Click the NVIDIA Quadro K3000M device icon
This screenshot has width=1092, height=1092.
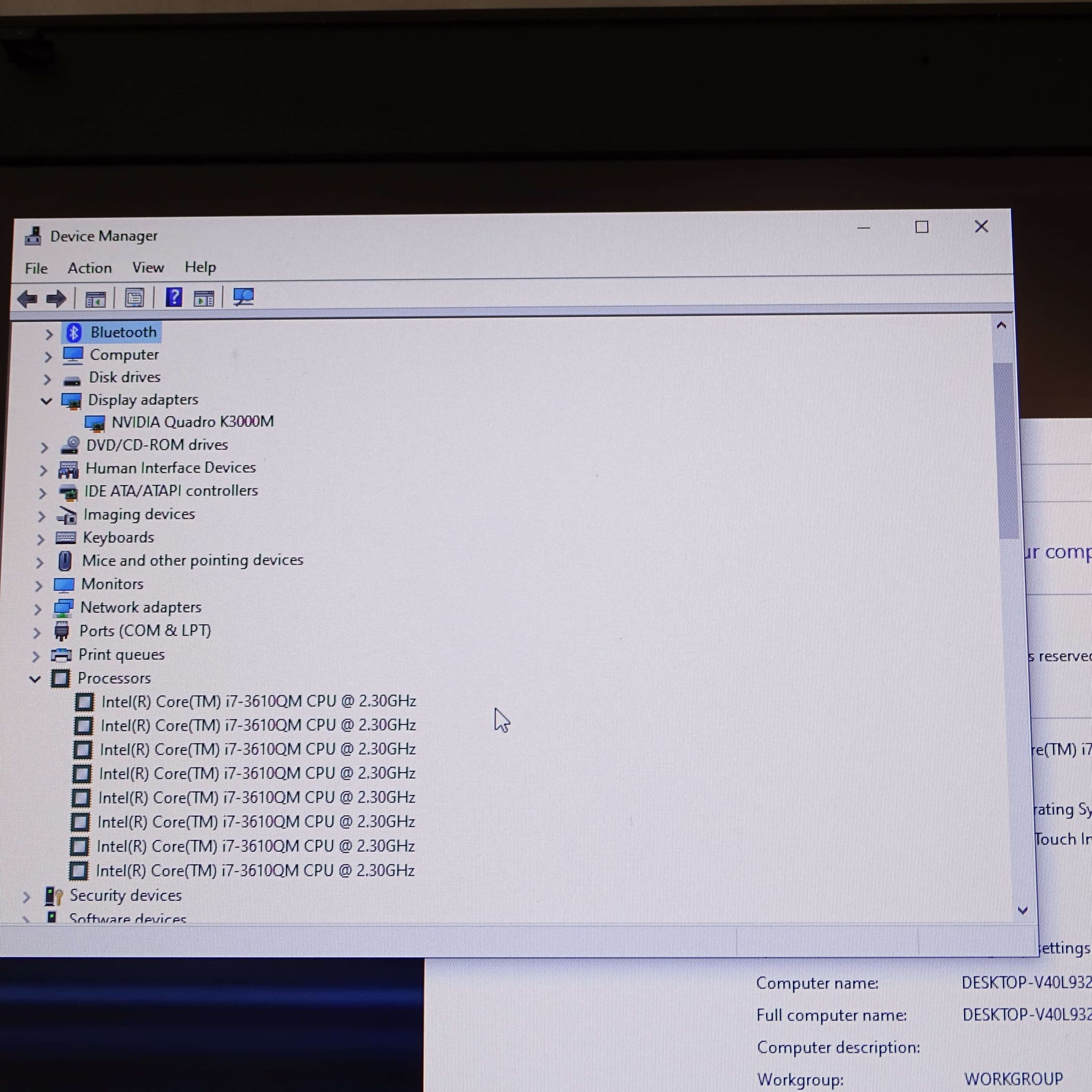click(94, 423)
